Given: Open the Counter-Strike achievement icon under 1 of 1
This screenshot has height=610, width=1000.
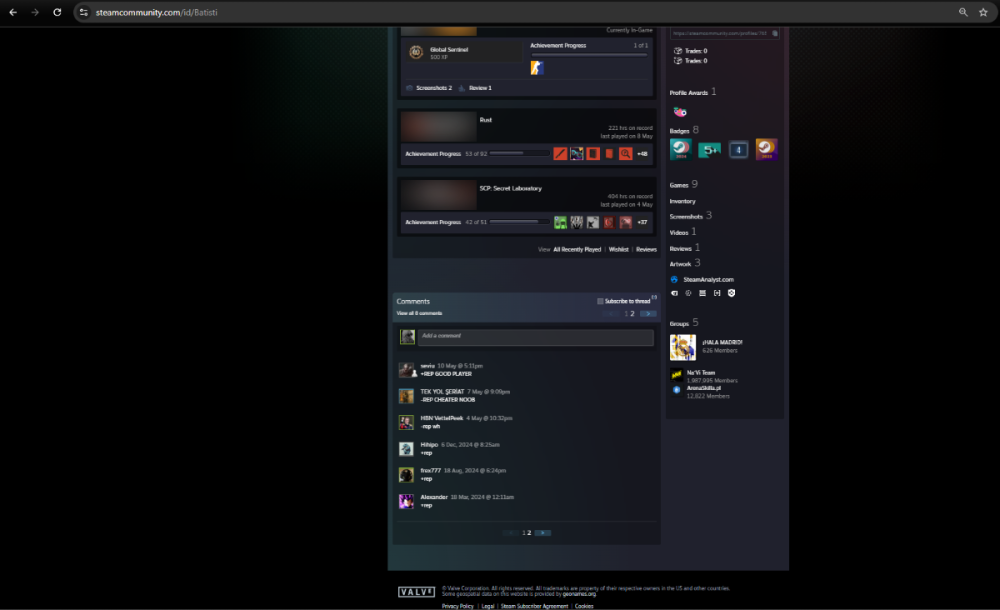Looking at the screenshot, I should click(537, 68).
